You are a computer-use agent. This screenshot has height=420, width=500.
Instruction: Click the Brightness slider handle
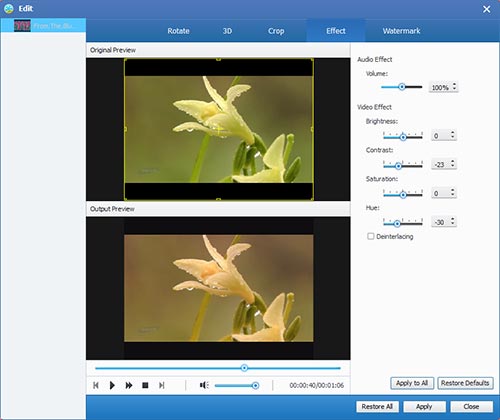tap(403, 137)
